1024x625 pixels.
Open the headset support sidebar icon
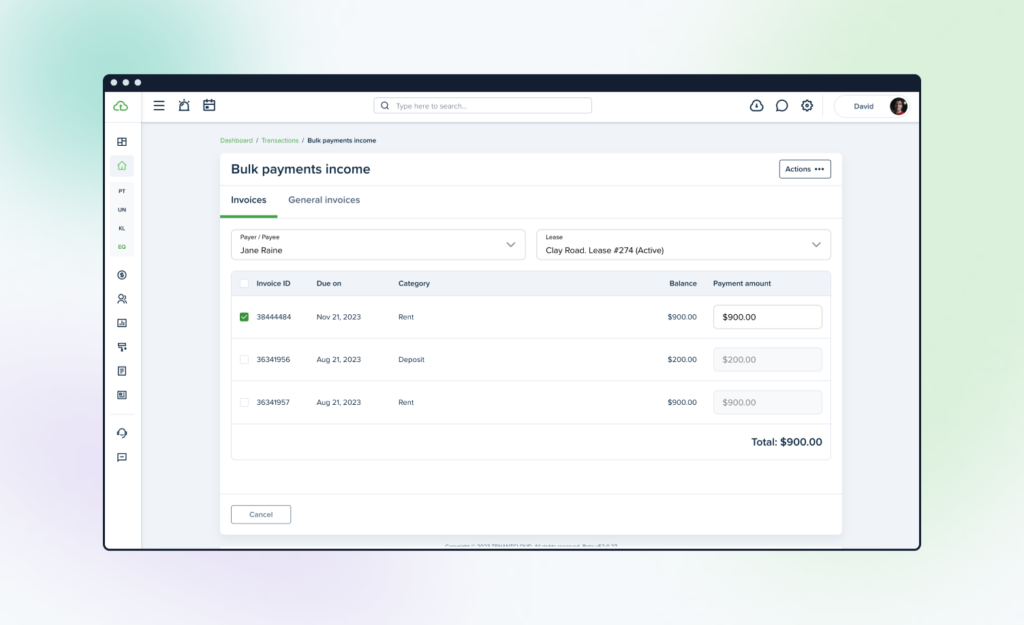(x=122, y=433)
